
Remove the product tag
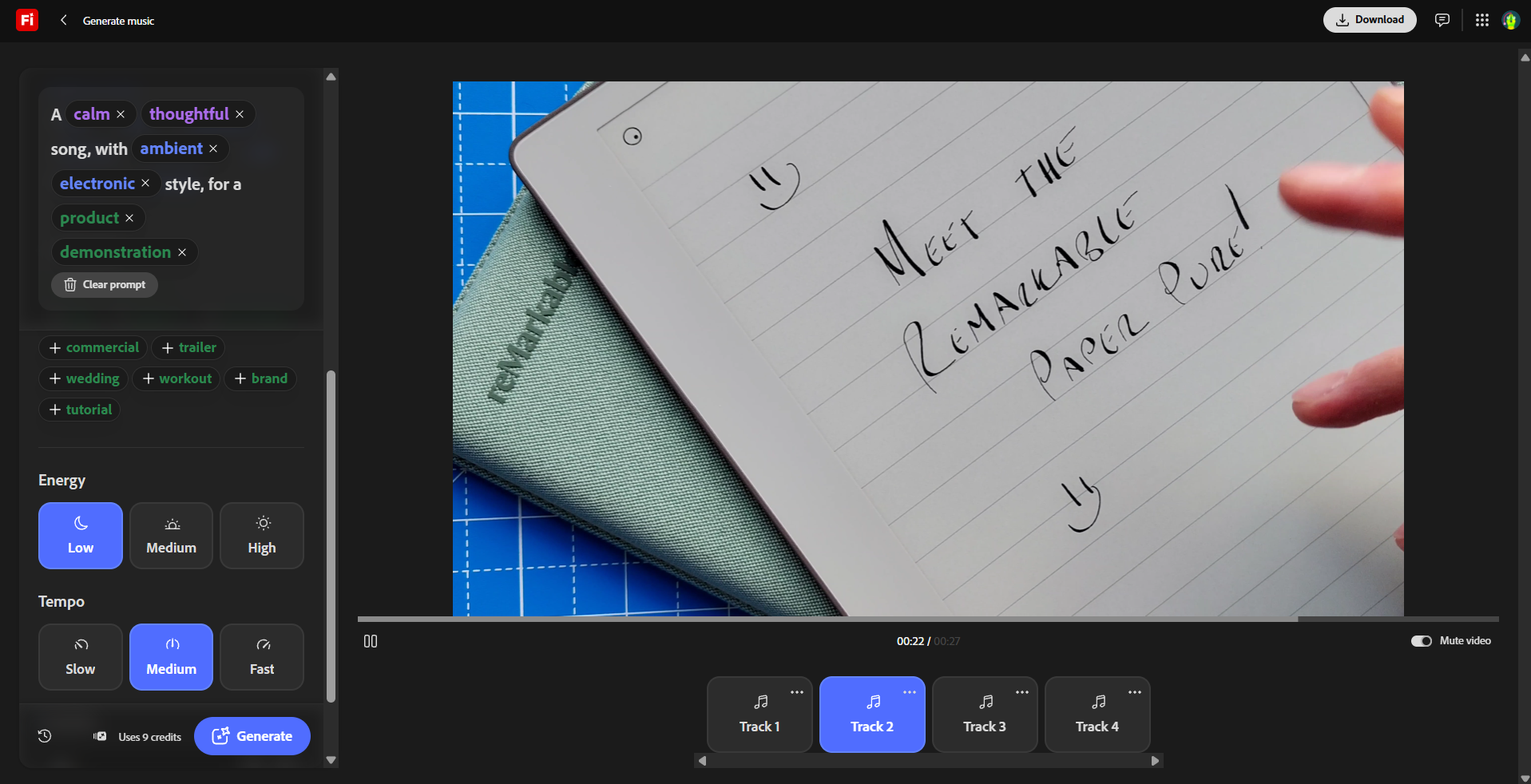[129, 218]
